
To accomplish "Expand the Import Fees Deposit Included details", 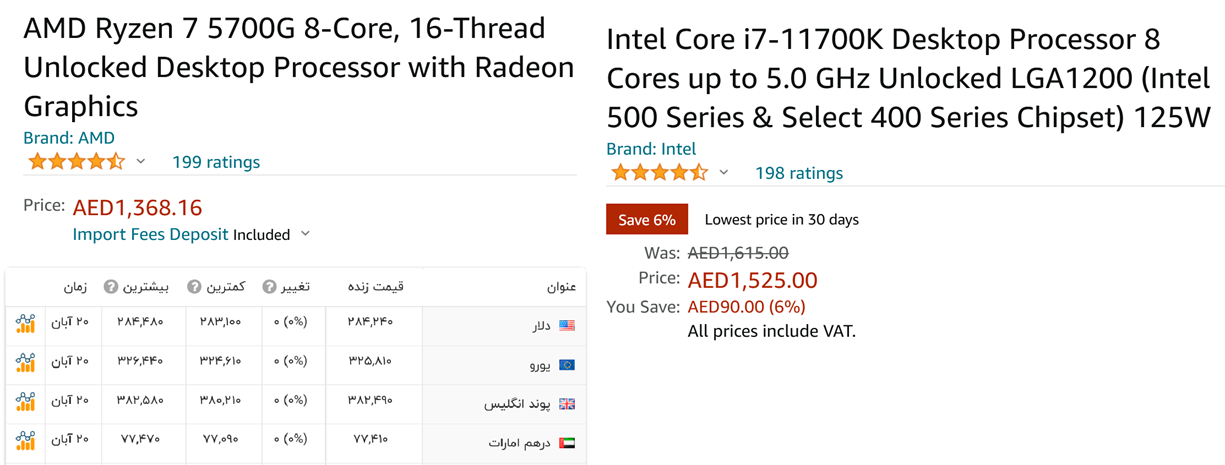I will [x=305, y=234].
